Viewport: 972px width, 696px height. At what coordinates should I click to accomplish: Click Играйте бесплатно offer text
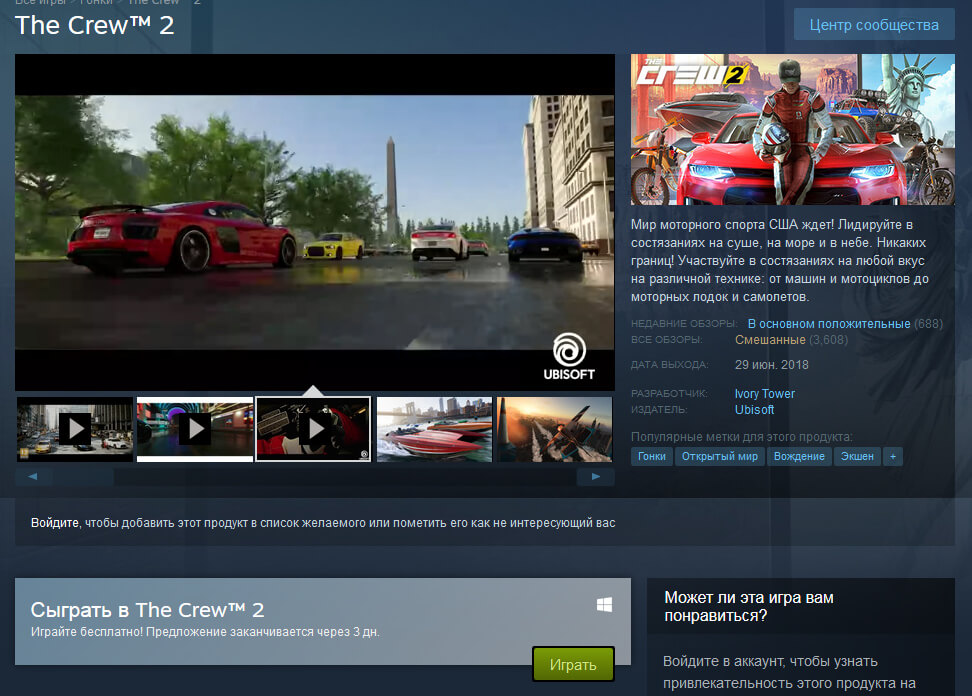tap(205, 632)
